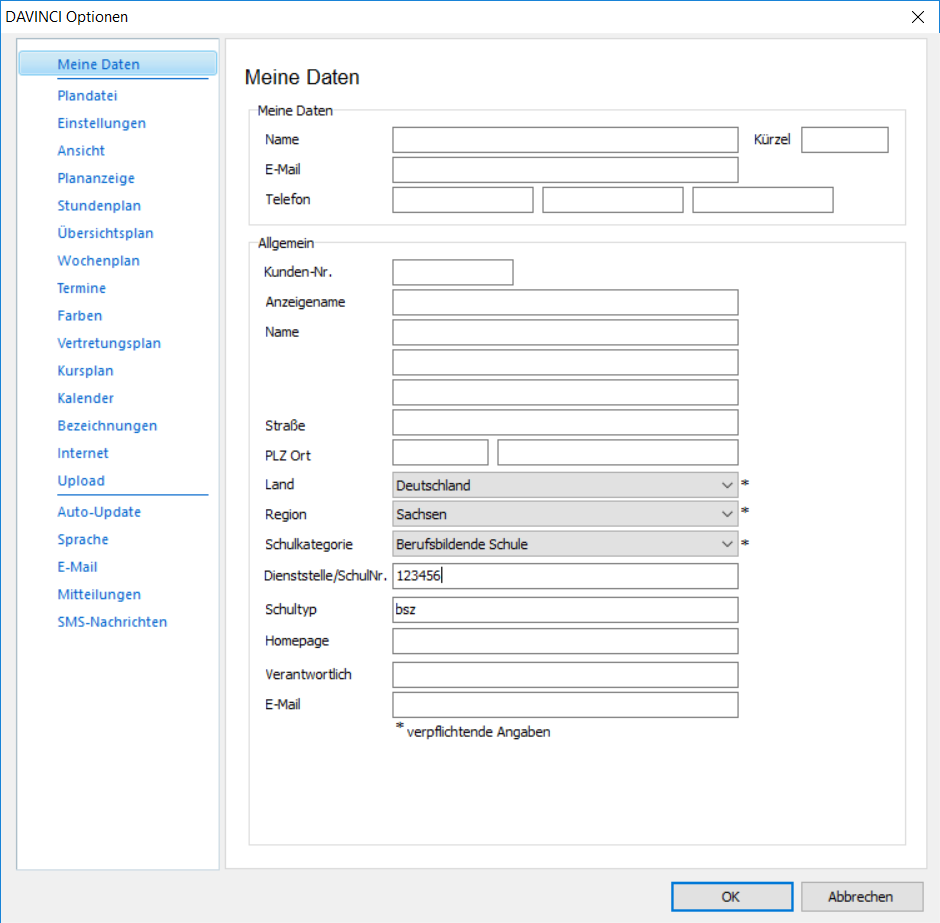Cancel the dialog via Abbrechen
Screen dimensions: 940x923
click(861, 896)
